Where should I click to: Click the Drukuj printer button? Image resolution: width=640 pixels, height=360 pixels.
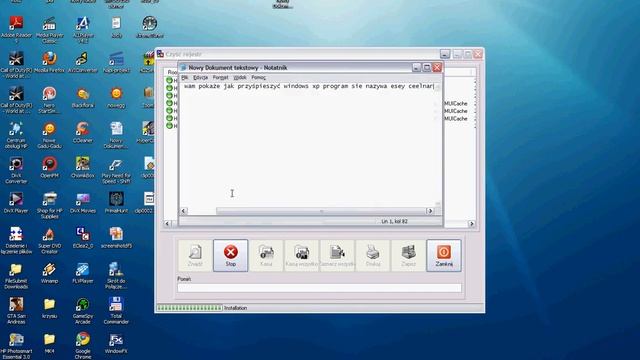click(x=373, y=256)
